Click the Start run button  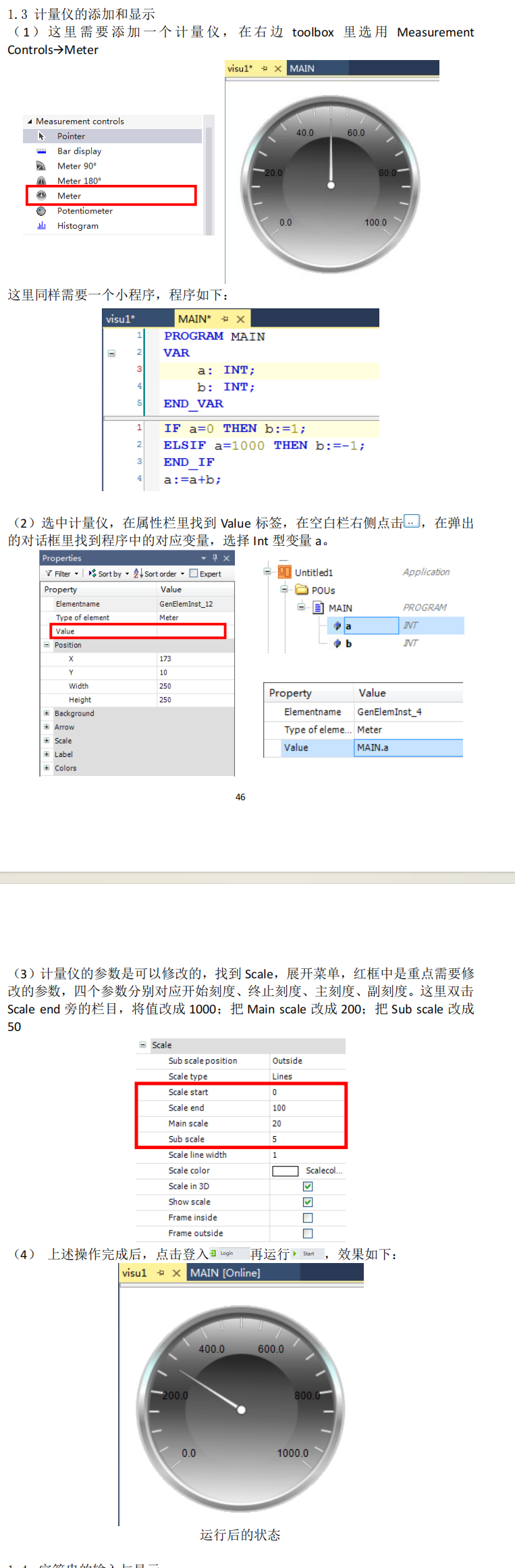point(307,1254)
